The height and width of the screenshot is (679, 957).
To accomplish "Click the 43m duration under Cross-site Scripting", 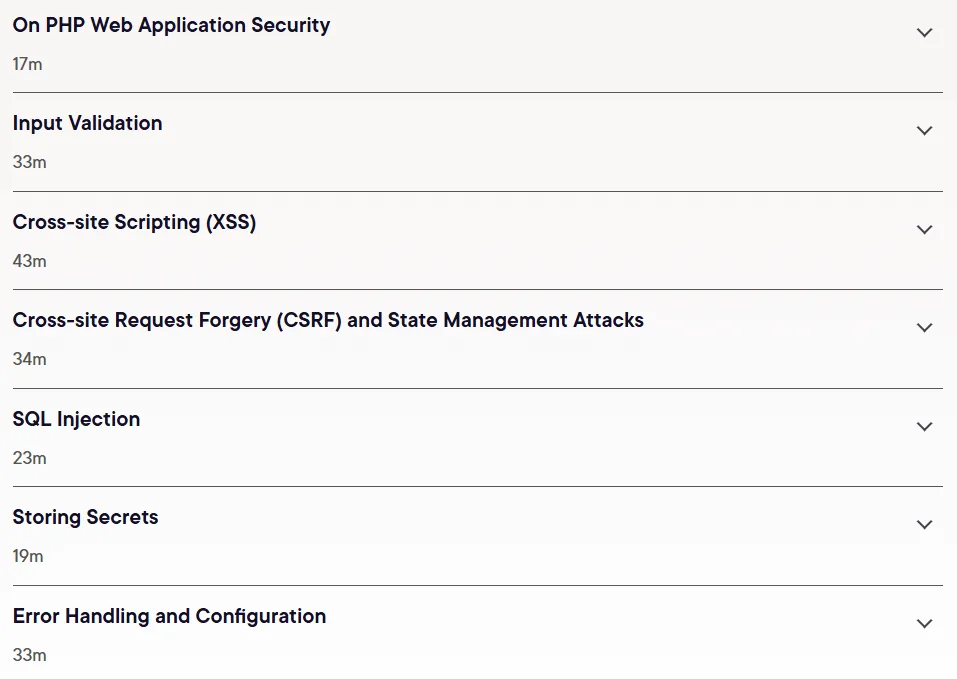I will tap(29, 261).
